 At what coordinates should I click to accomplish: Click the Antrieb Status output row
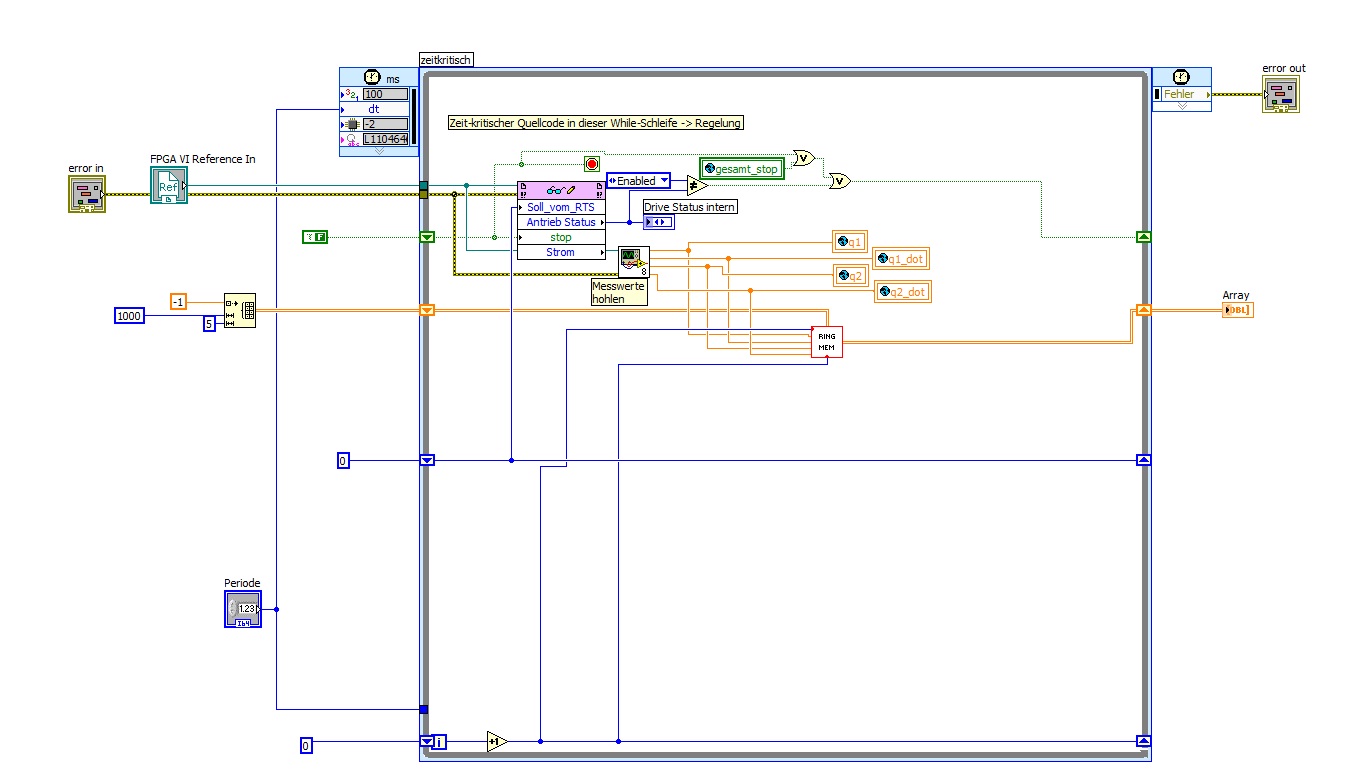(x=561, y=222)
